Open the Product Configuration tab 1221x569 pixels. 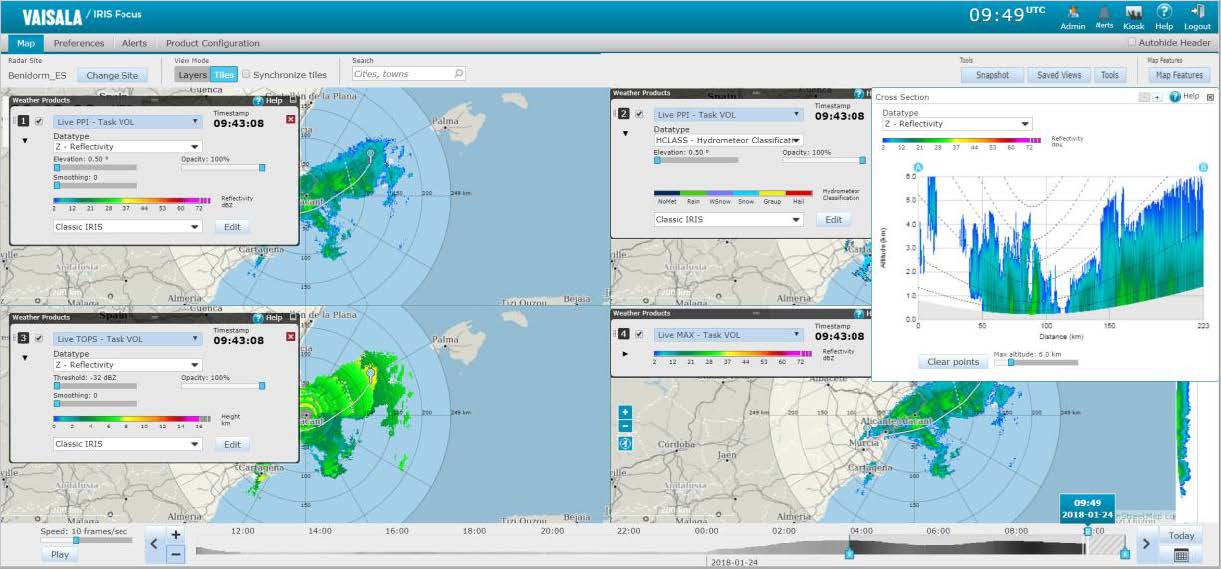[x=212, y=43]
